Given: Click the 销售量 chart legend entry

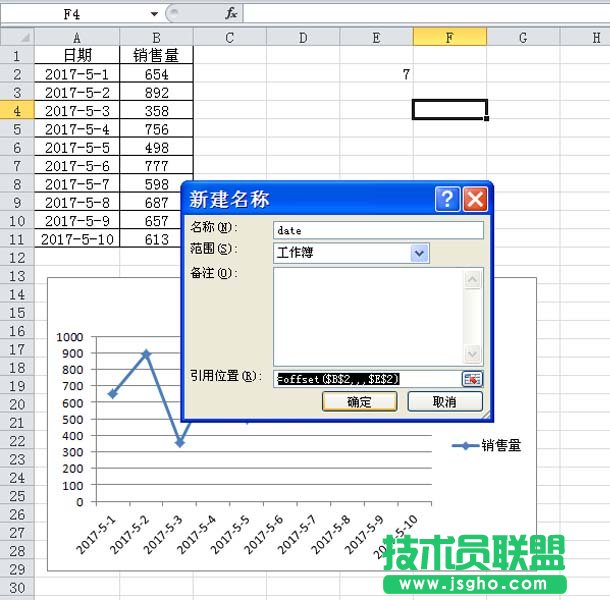Looking at the screenshot, I should pyautogui.click(x=487, y=446).
